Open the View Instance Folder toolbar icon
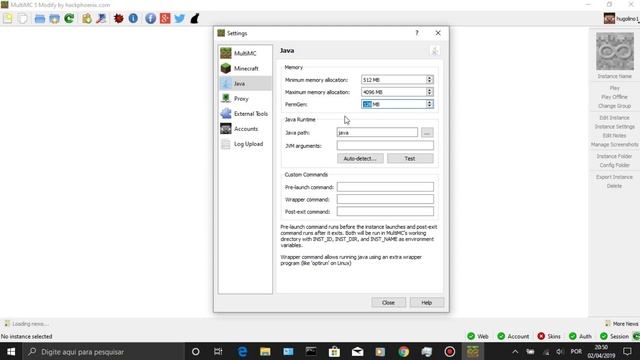640x360 pixels. coord(40,18)
